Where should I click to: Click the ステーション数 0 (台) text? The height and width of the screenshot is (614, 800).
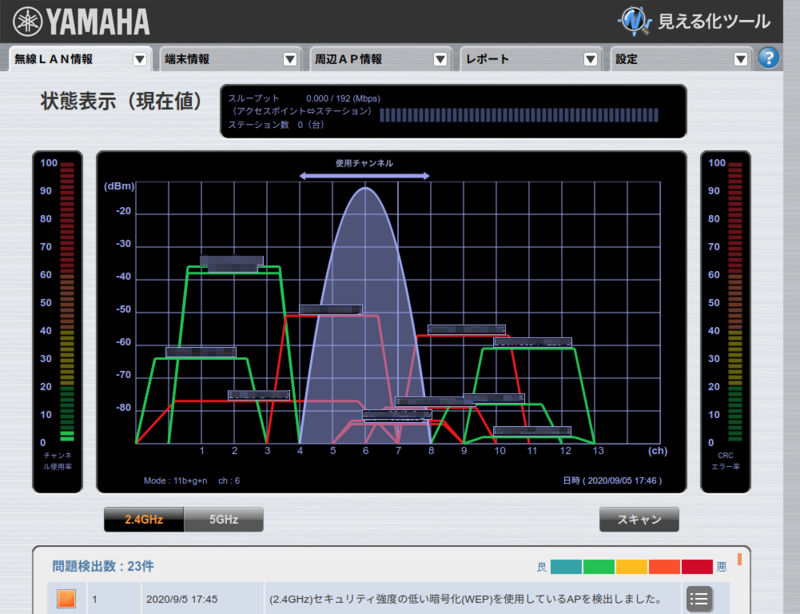pos(276,125)
